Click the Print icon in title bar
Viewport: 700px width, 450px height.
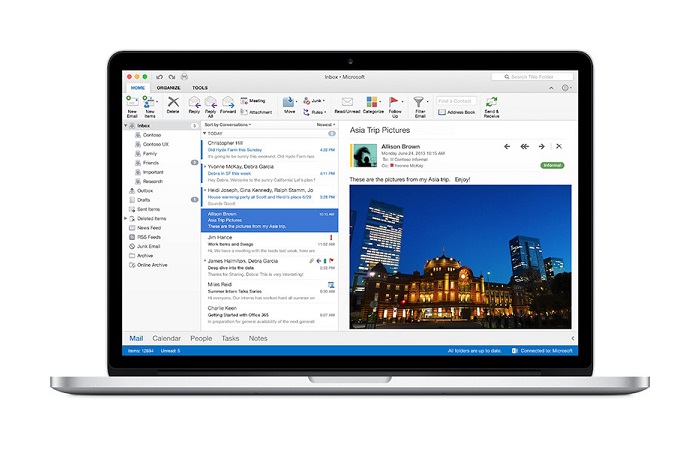pos(184,77)
